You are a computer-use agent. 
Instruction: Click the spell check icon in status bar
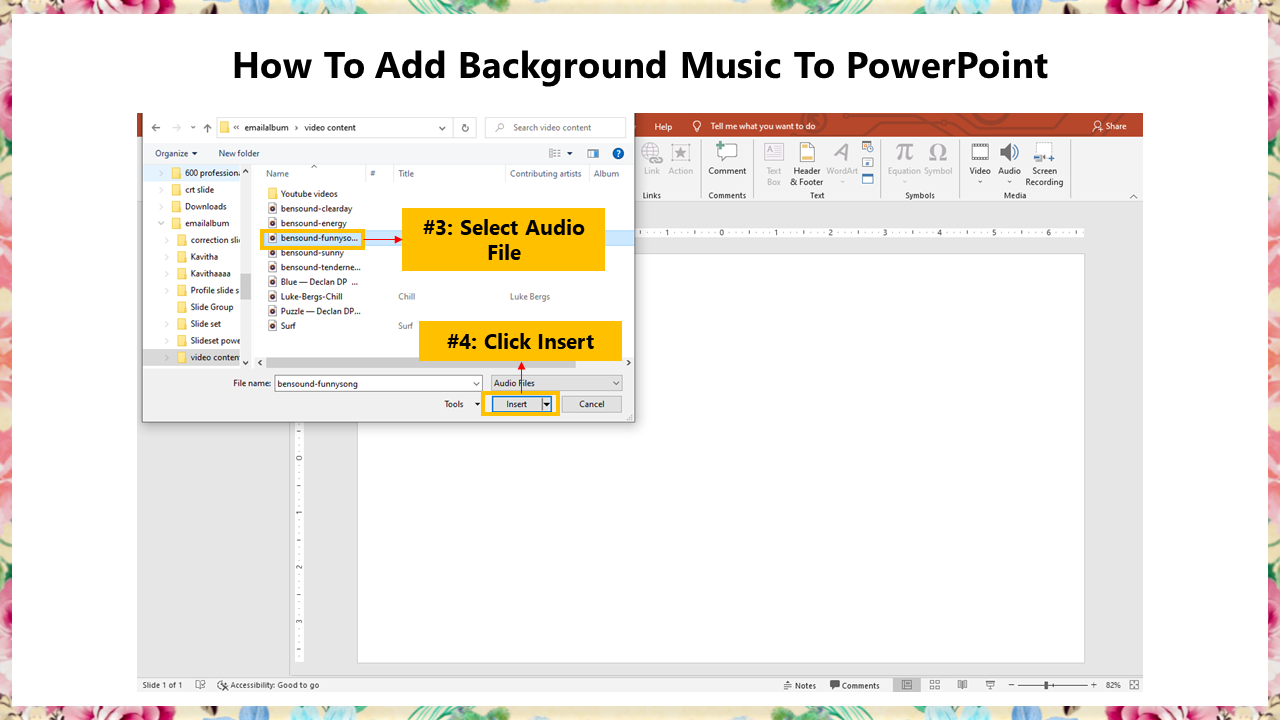(x=200, y=685)
